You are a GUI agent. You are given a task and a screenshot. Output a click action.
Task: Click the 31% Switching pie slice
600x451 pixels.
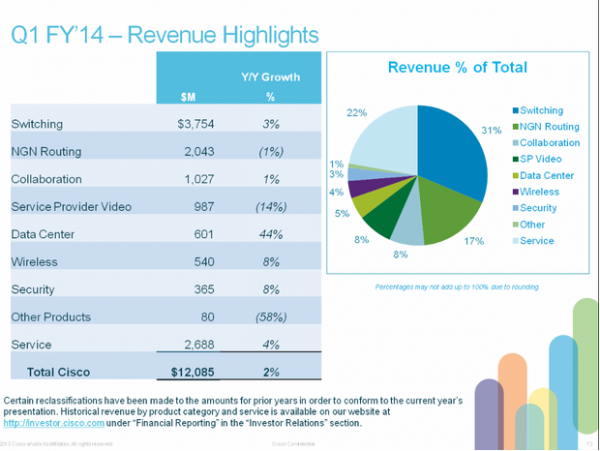(452, 153)
